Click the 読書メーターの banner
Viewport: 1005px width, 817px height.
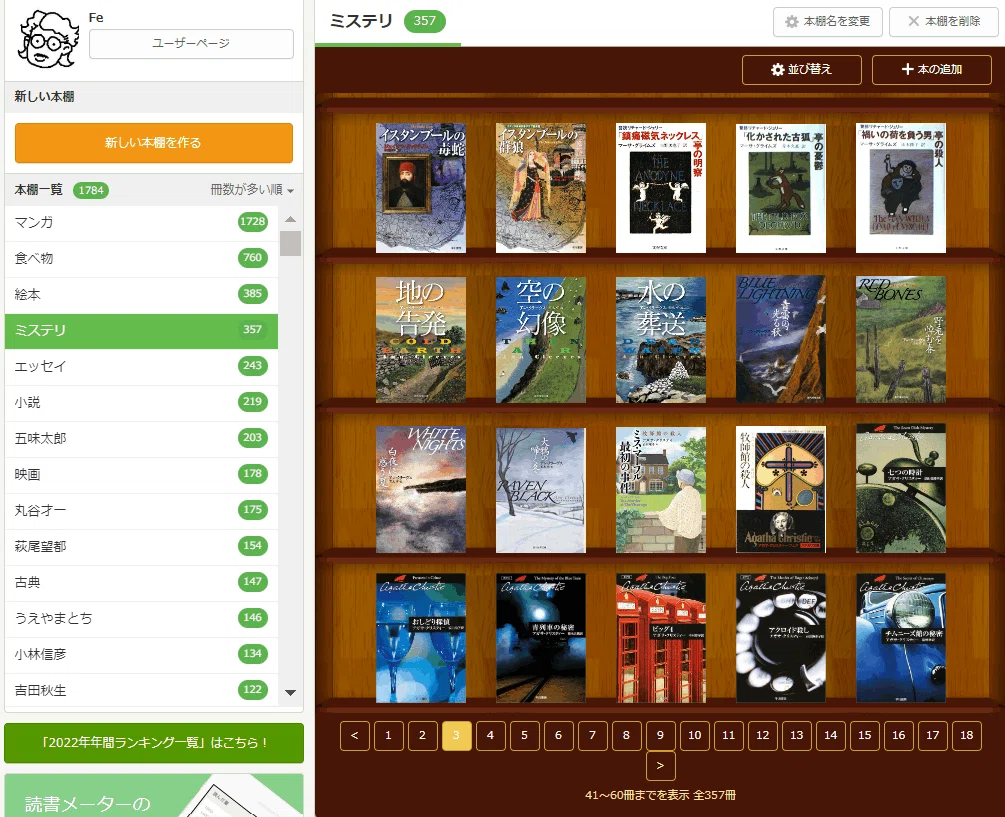coord(154,795)
